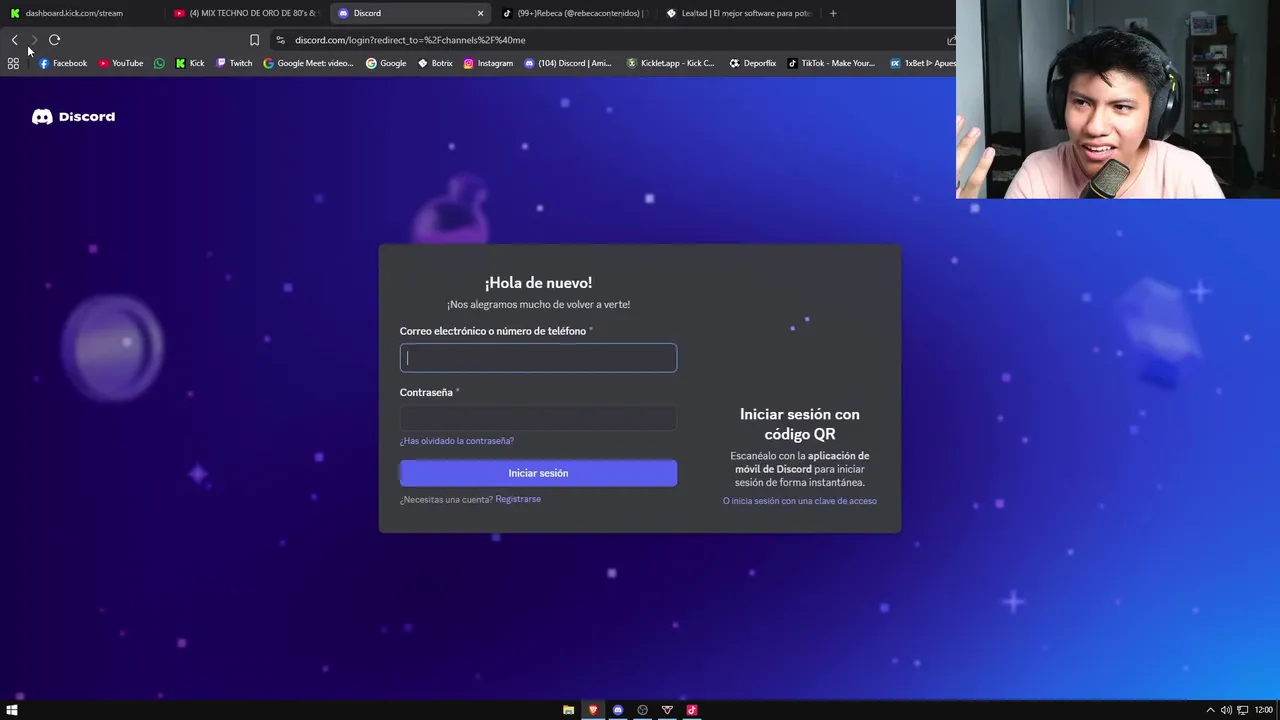Open network status in system tray
Viewport: 1280px width, 720px height.
pyautogui.click(x=1242, y=710)
